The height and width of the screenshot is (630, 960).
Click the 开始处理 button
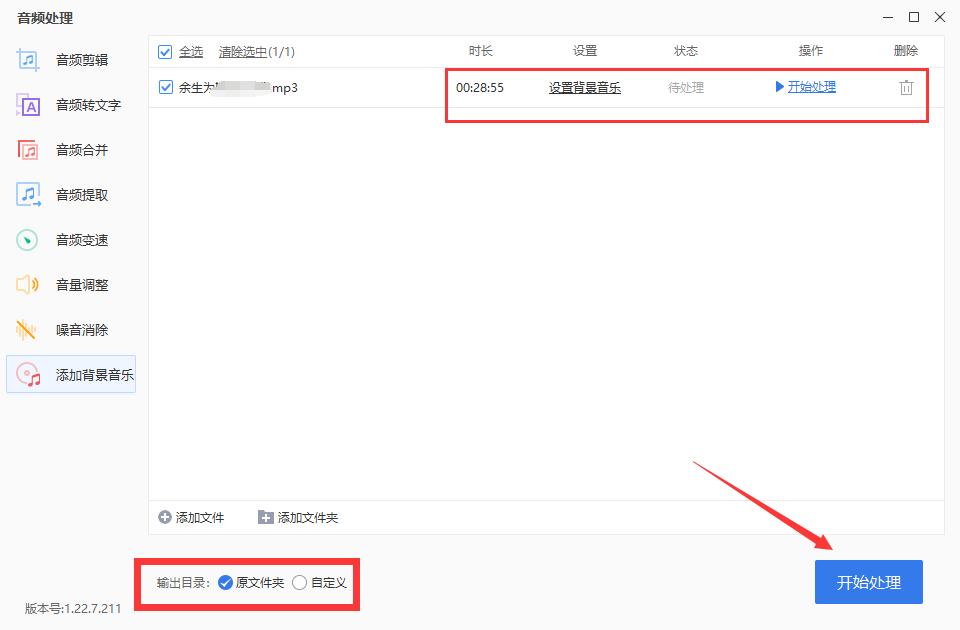[x=868, y=581]
